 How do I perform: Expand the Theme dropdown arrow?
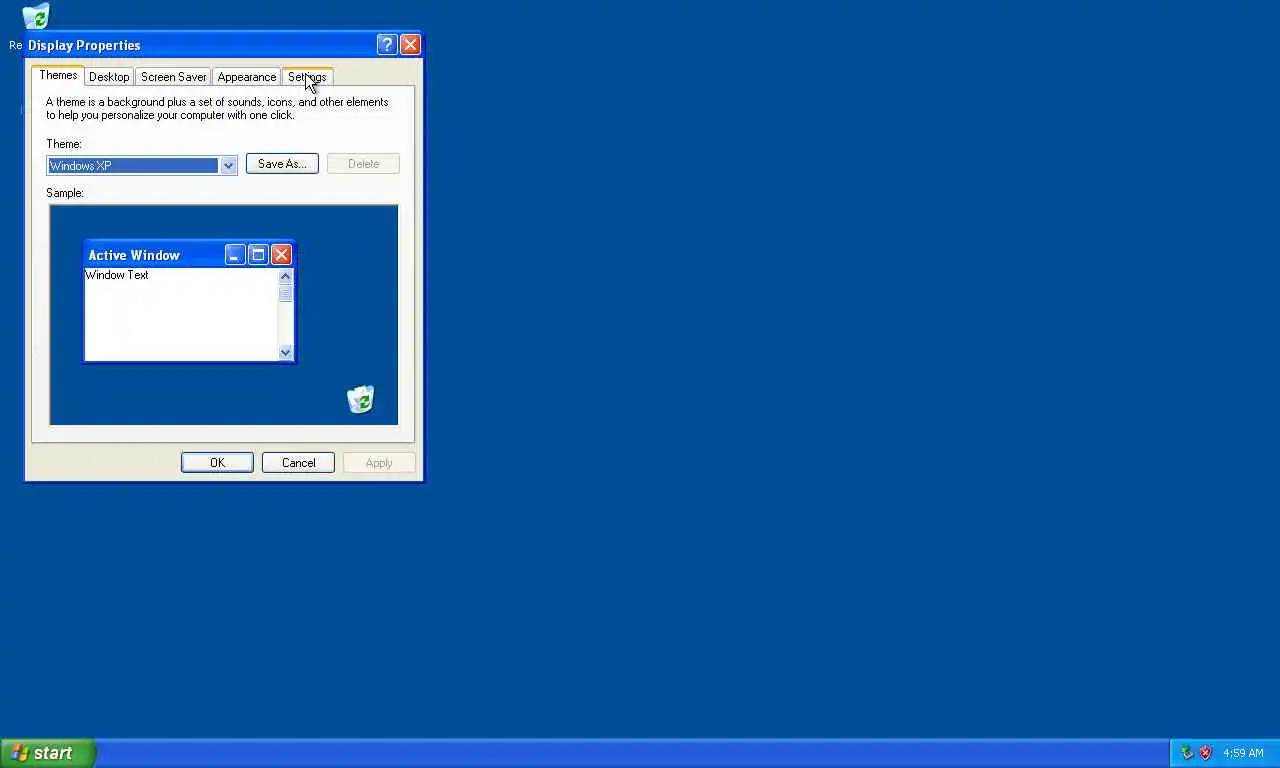(228, 166)
